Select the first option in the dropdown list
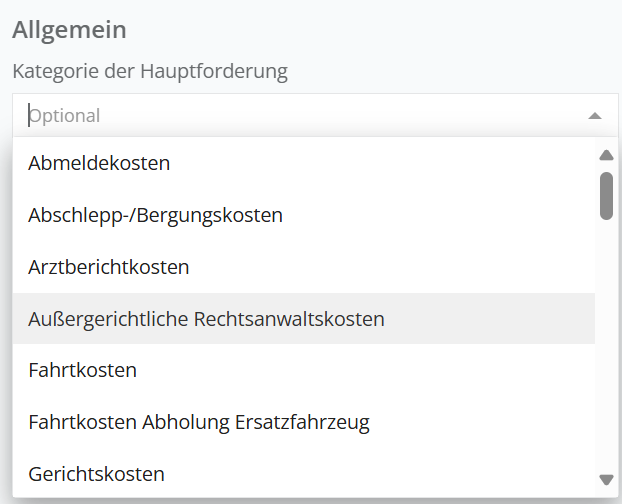622x504 pixels. [99, 163]
